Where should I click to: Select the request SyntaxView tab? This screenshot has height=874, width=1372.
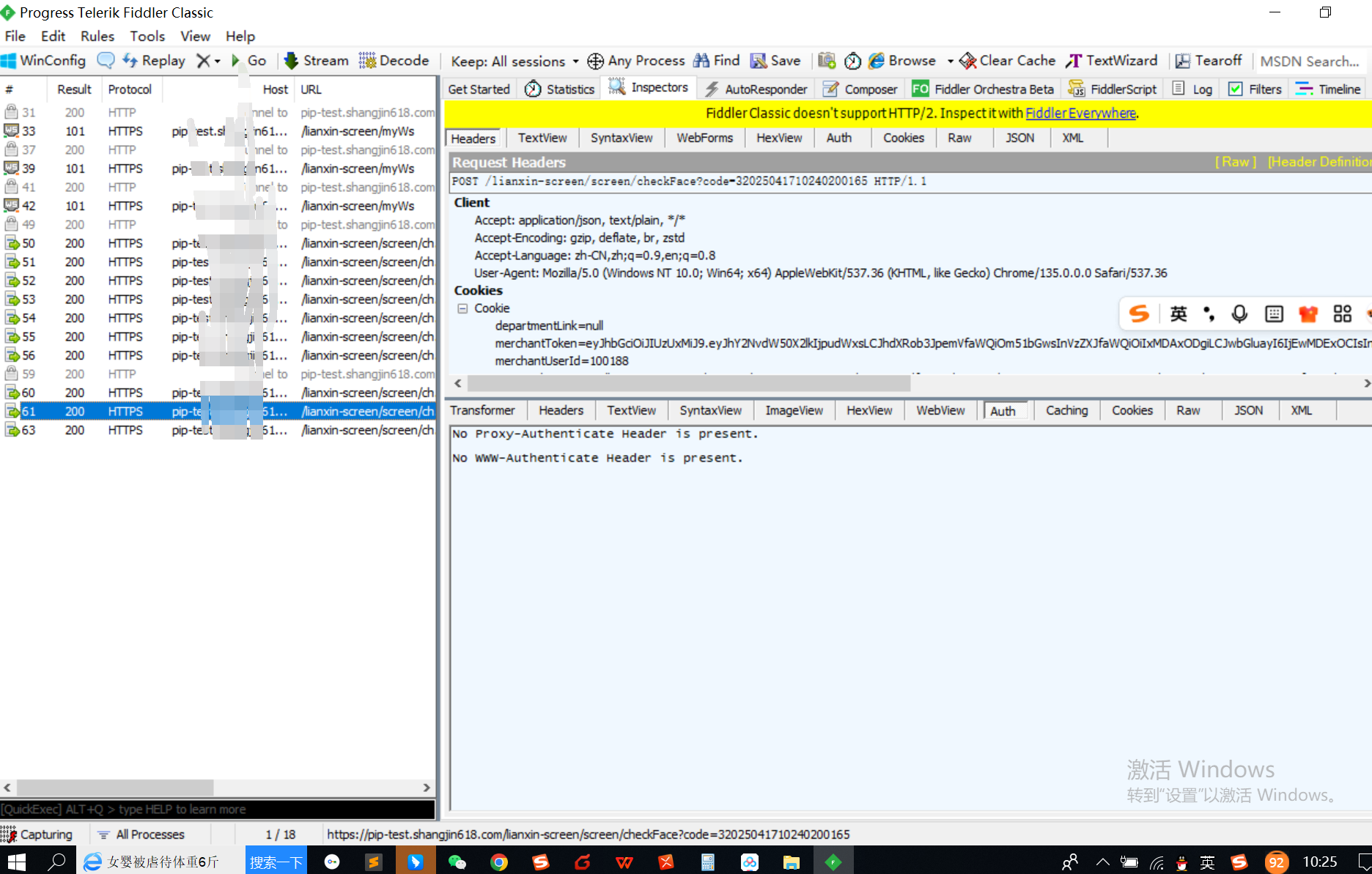(622, 138)
